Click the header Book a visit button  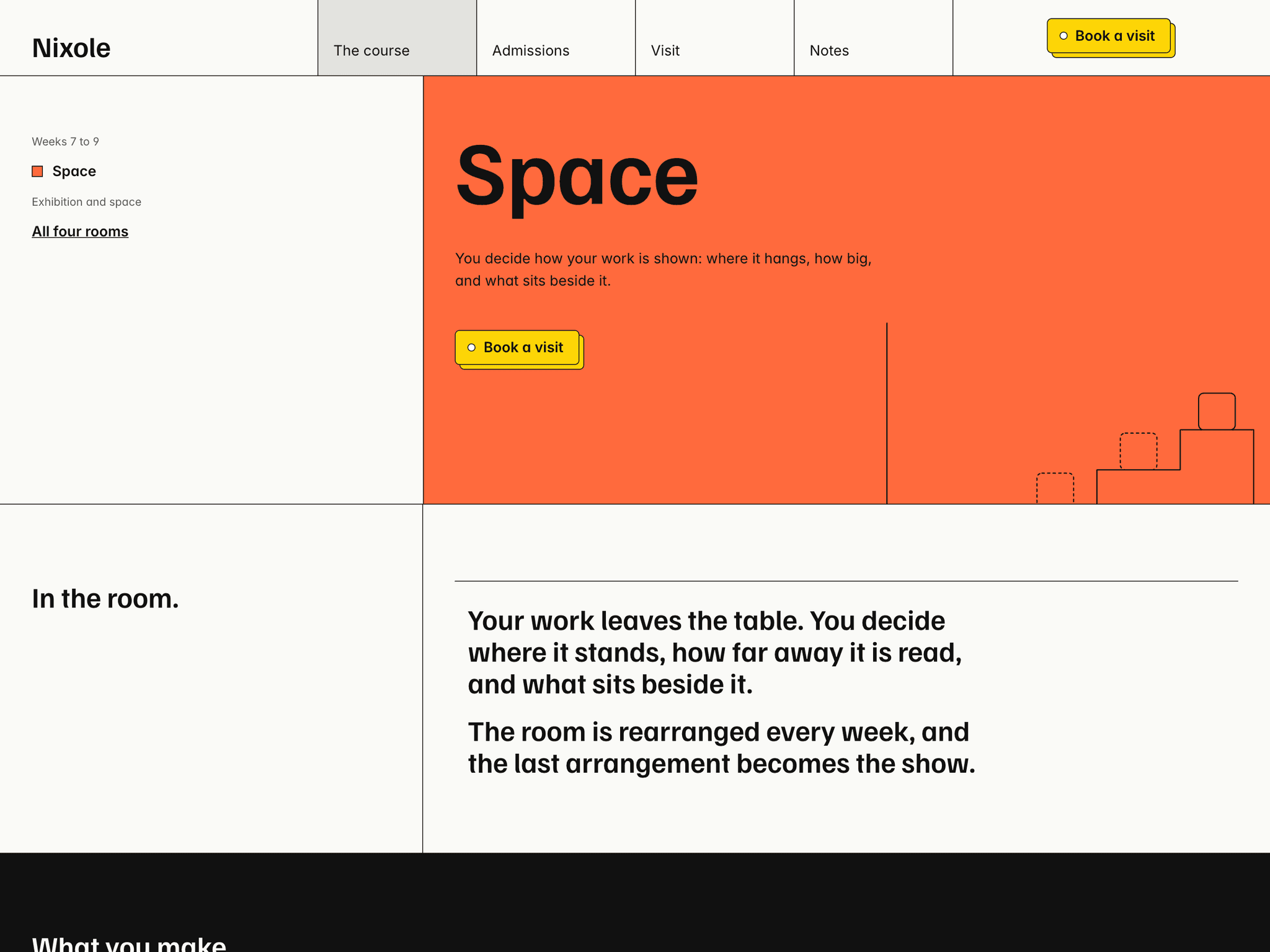(1109, 36)
